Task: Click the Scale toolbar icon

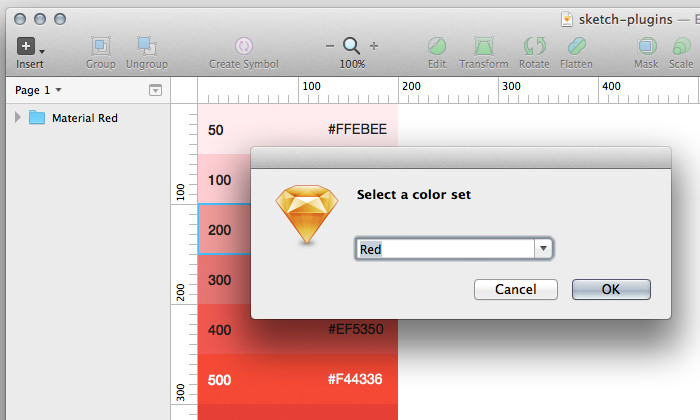Action: [681, 46]
